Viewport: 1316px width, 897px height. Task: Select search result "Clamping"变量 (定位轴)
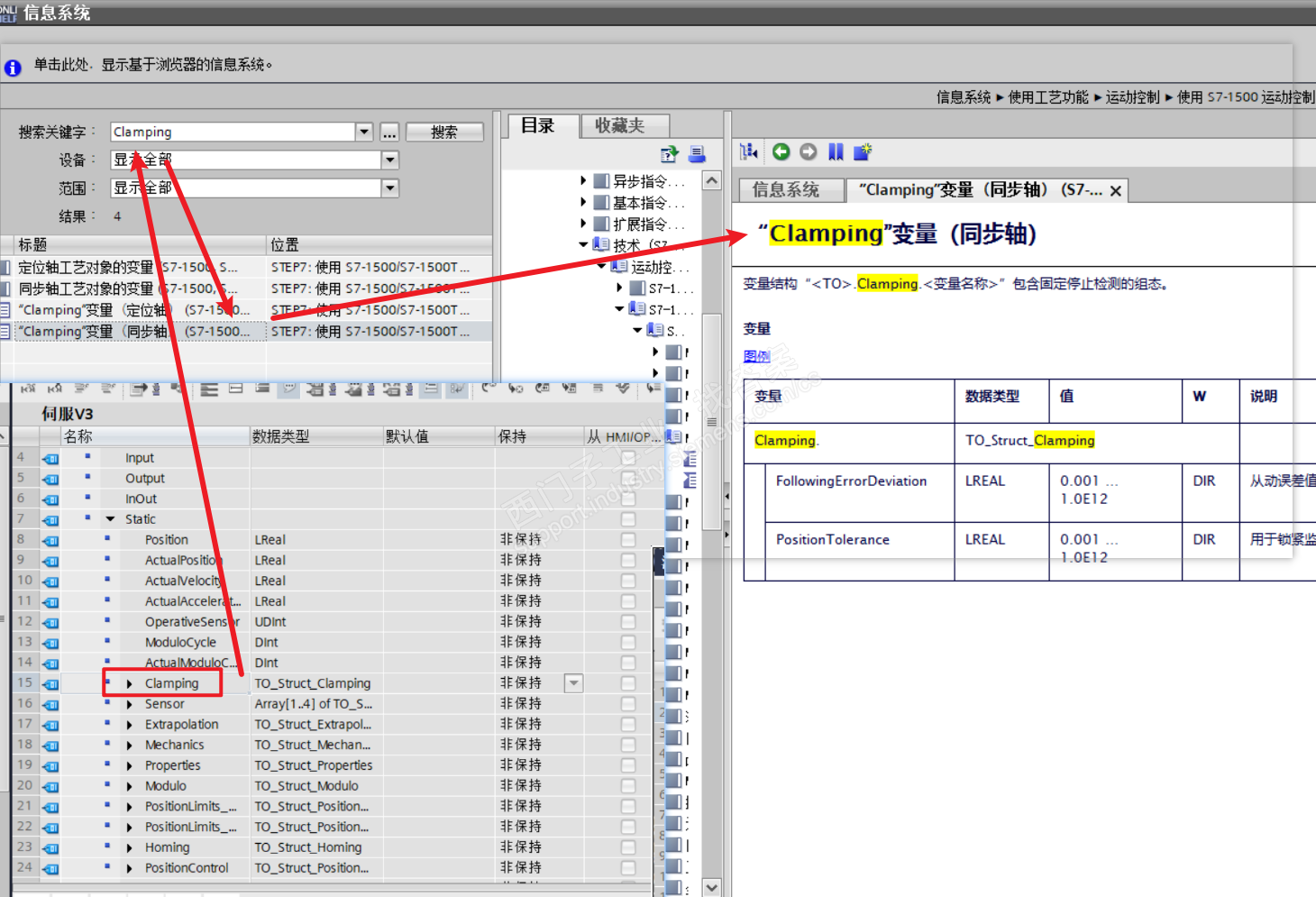tap(133, 310)
